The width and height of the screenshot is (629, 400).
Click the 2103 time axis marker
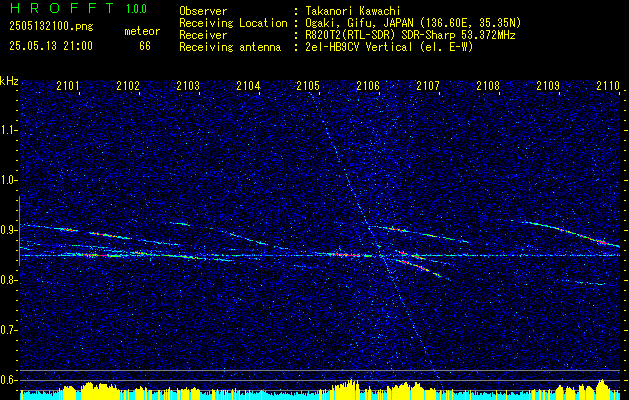pyautogui.click(x=188, y=85)
